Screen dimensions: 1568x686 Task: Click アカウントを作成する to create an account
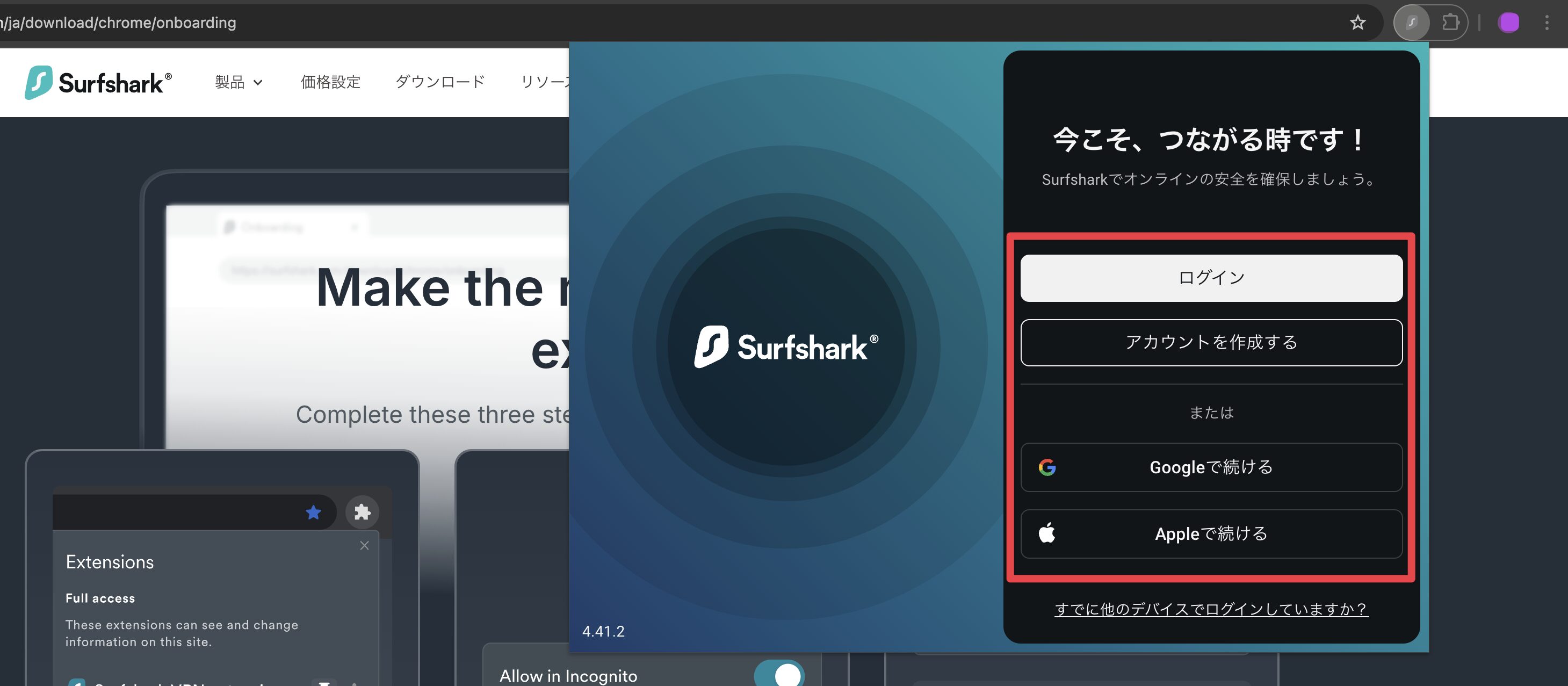[x=1212, y=342]
